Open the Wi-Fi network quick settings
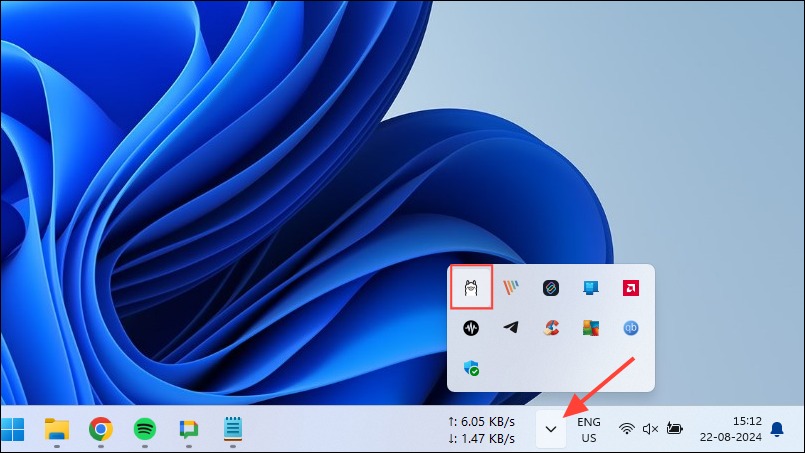This screenshot has width=805, height=453. coord(626,428)
